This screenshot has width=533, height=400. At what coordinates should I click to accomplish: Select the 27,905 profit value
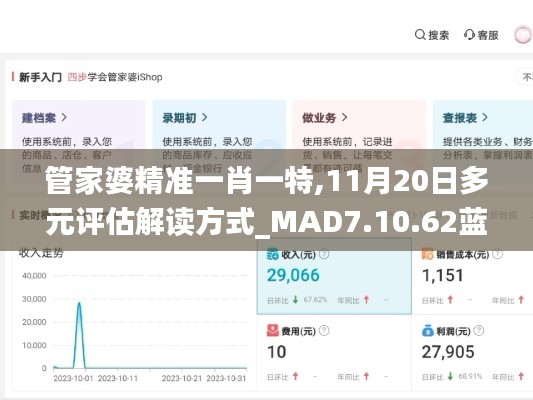pyautogui.click(x=448, y=352)
